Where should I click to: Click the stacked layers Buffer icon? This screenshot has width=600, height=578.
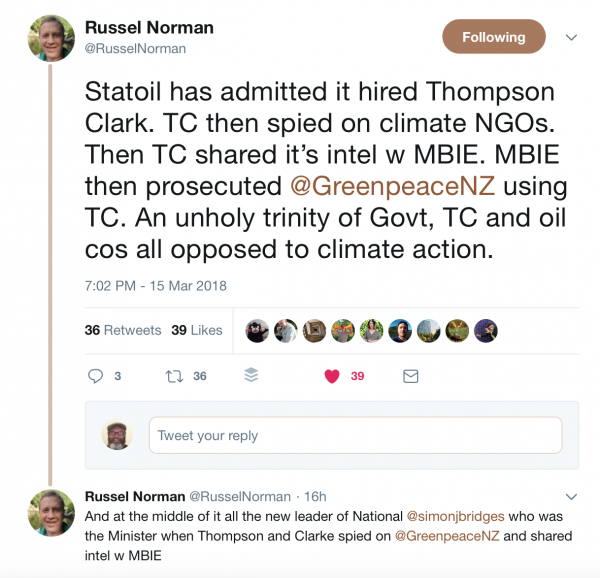tap(251, 376)
